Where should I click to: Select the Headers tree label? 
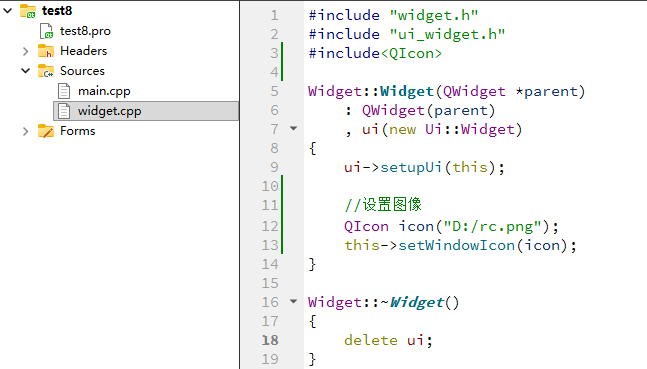[x=83, y=51]
